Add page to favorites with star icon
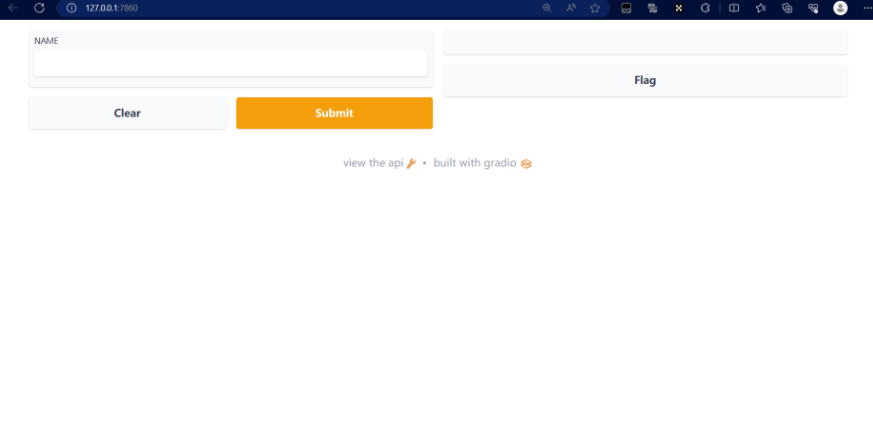The image size is (873, 440). pyautogui.click(x=595, y=8)
